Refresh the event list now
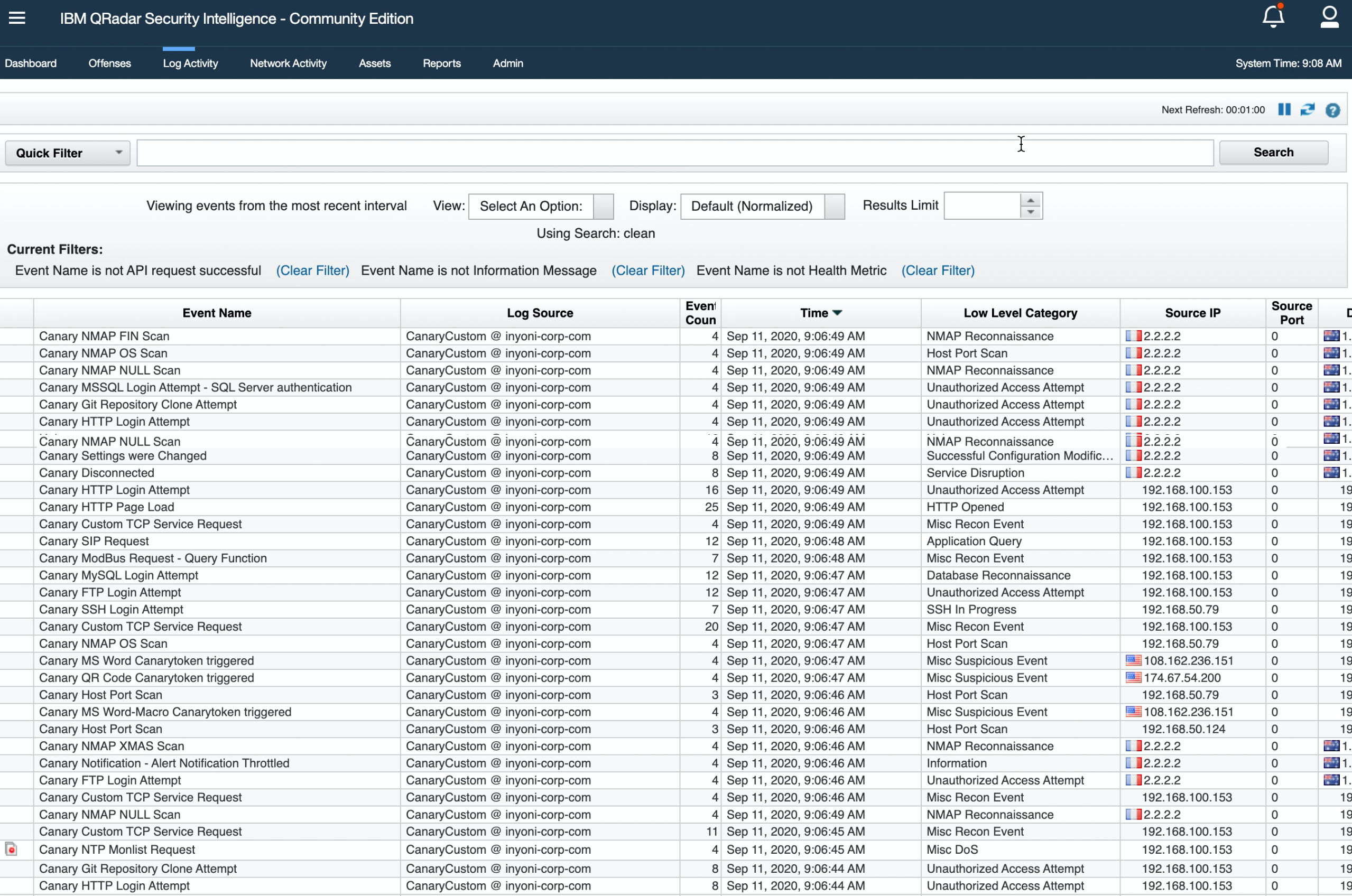The image size is (1352, 896). [x=1308, y=110]
